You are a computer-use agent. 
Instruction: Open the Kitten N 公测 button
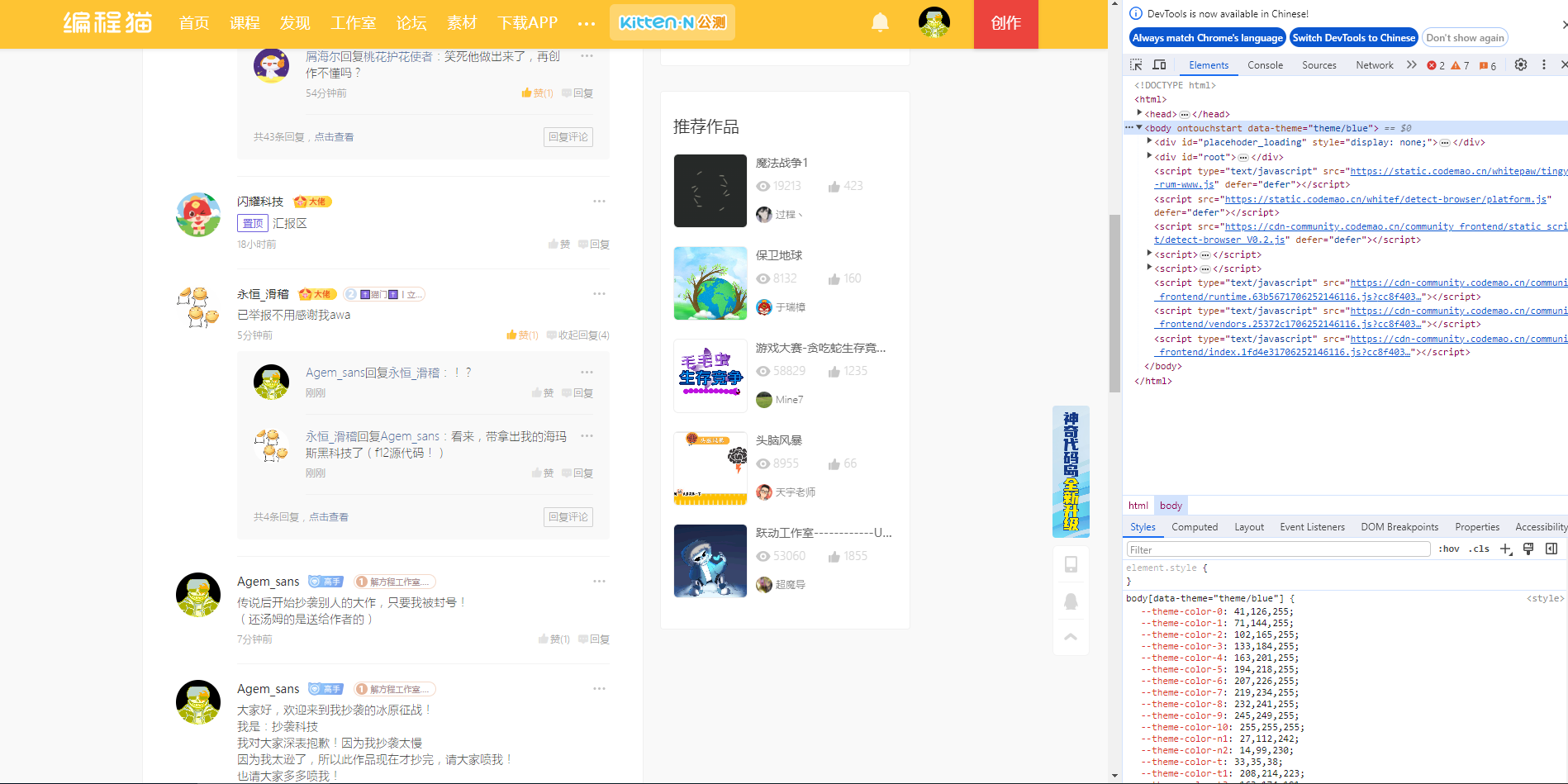coord(672,22)
